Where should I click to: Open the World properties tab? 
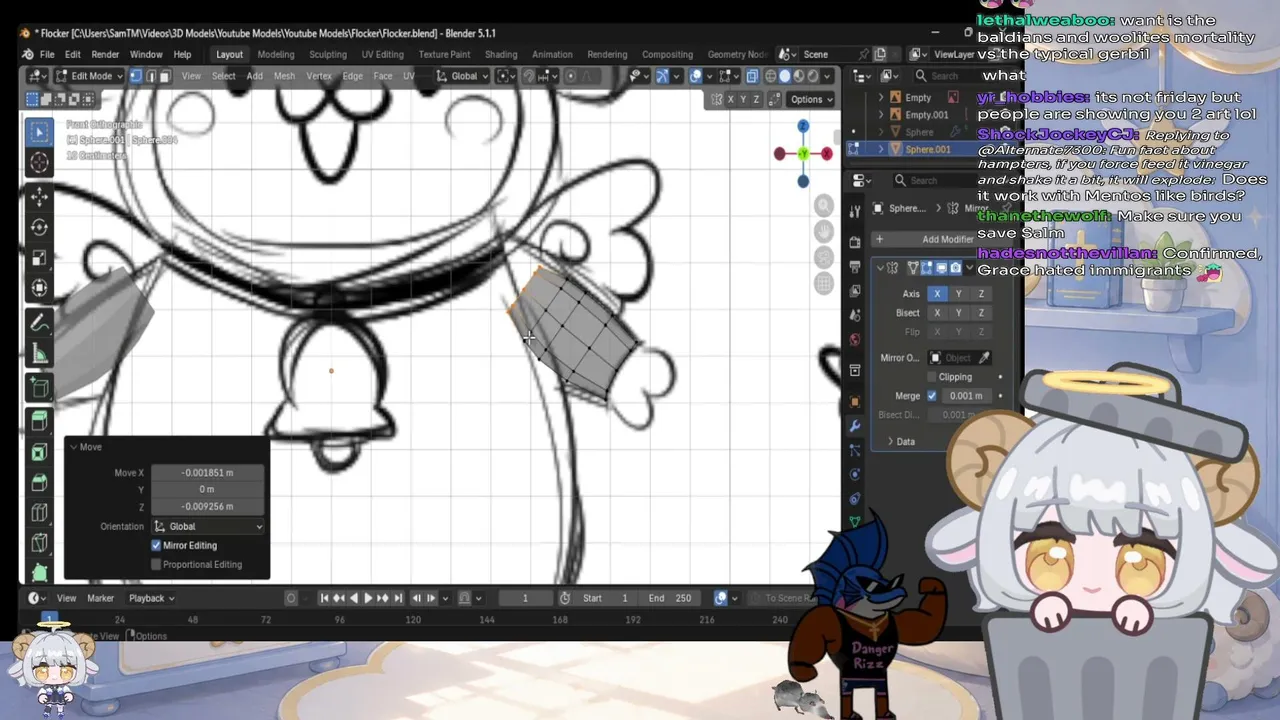855,340
